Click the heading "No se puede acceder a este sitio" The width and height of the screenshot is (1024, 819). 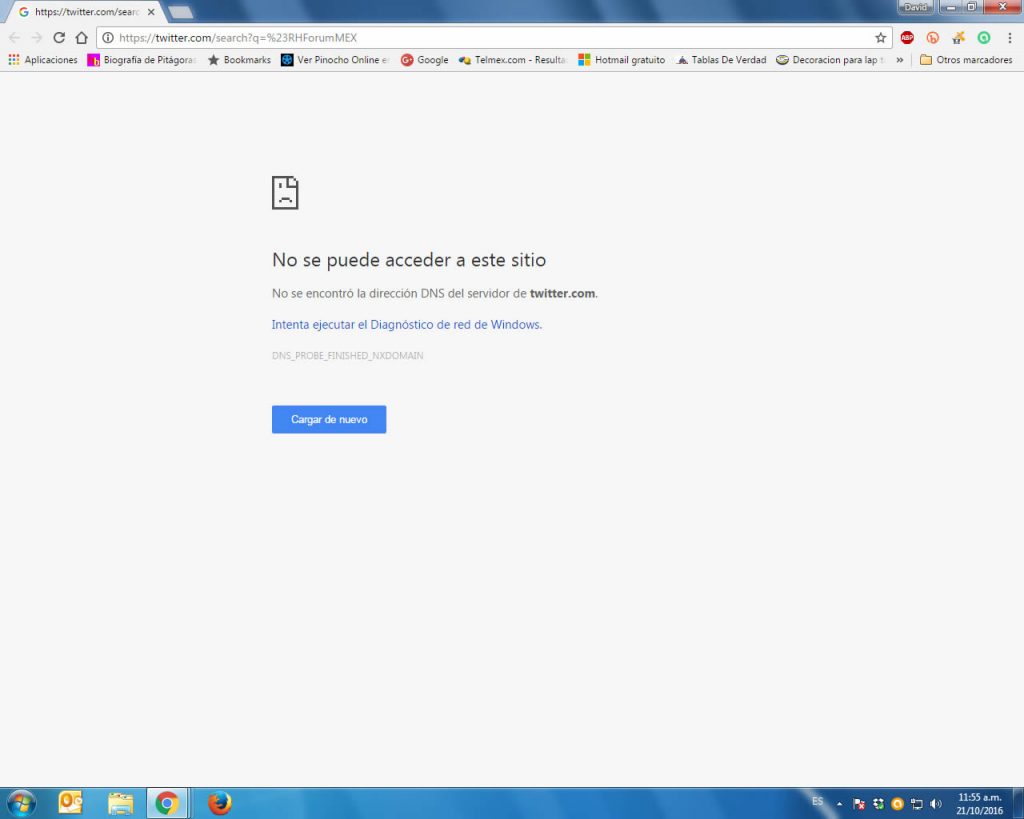click(409, 260)
